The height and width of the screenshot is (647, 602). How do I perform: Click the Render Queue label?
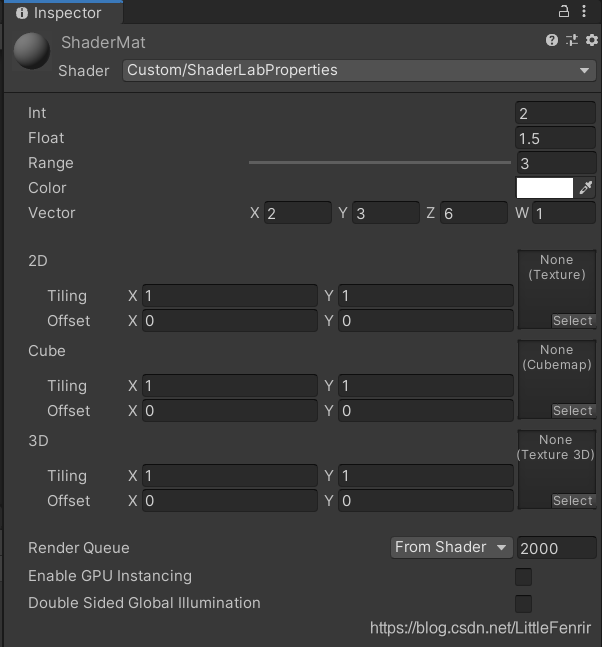coord(79,548)
